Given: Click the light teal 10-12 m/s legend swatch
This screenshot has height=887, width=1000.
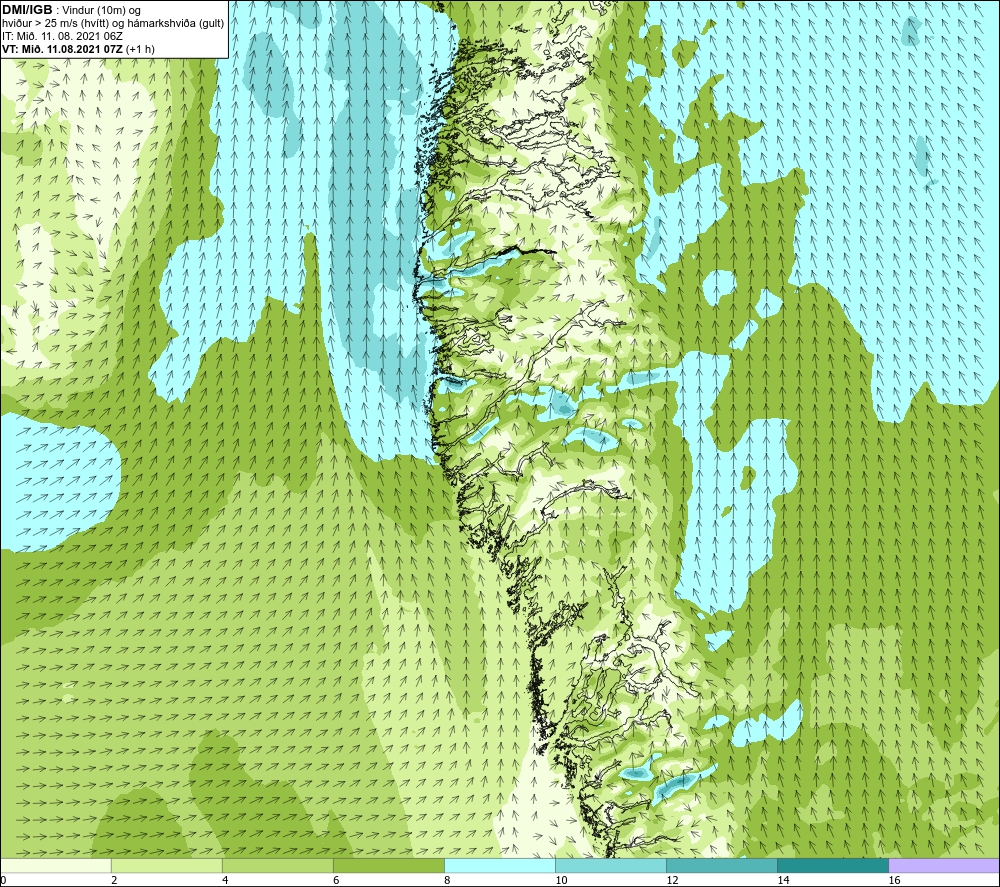Looking at the screenshot, I should point(611,865).
